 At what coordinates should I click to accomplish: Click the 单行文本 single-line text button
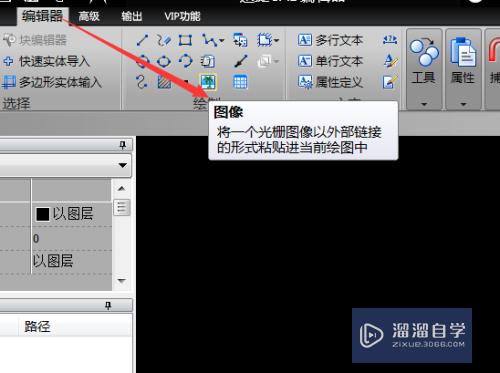tap(330, 61)
